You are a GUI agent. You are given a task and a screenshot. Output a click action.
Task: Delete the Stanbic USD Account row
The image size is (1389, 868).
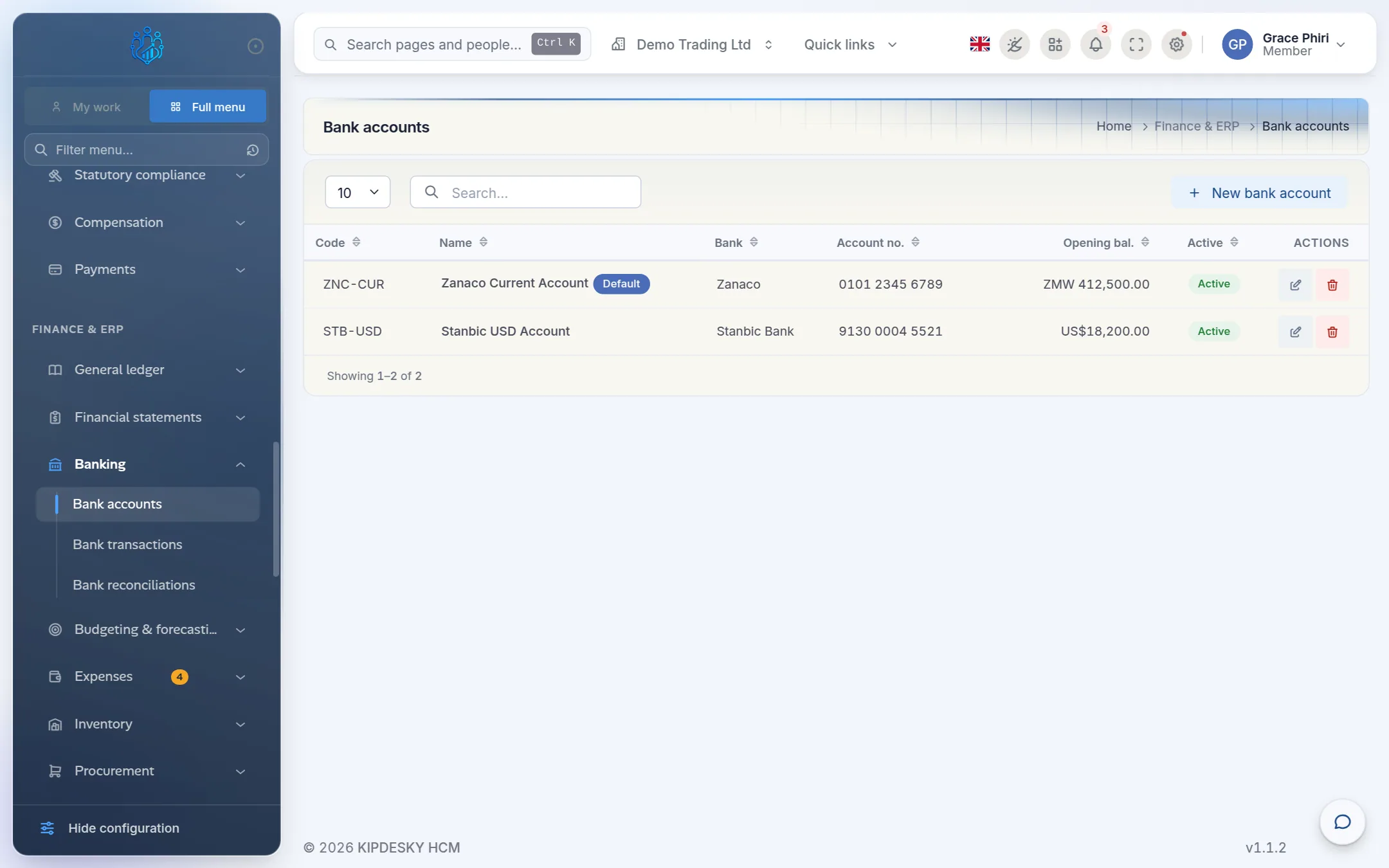point(1332,332)
